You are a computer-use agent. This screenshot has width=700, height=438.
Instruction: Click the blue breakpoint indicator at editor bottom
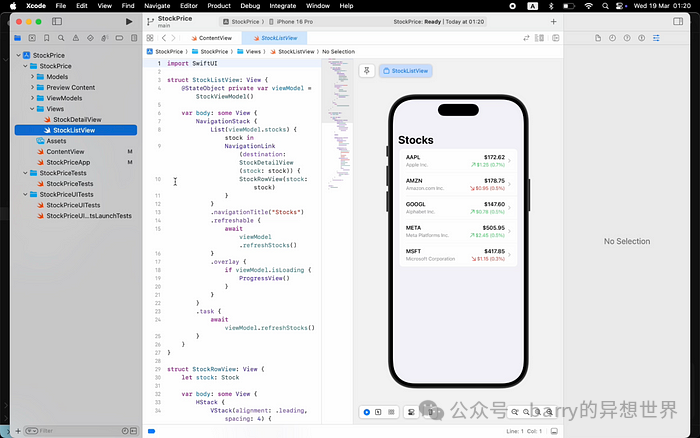[x=151, y=431]
